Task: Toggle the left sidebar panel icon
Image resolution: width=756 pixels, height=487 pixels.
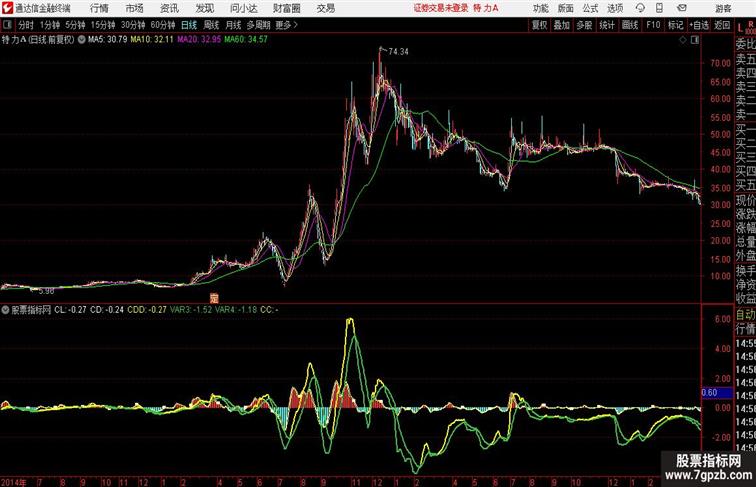Action: (7, 25)
